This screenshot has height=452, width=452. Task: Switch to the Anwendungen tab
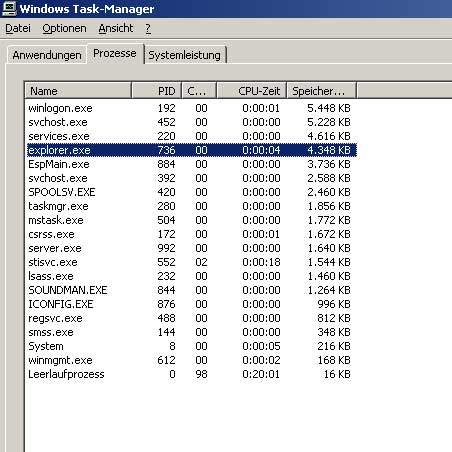click(47, 55)
